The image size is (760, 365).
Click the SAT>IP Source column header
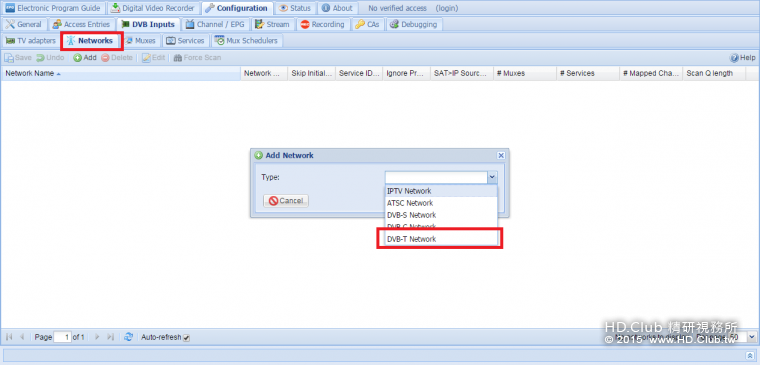pos(461,74)
